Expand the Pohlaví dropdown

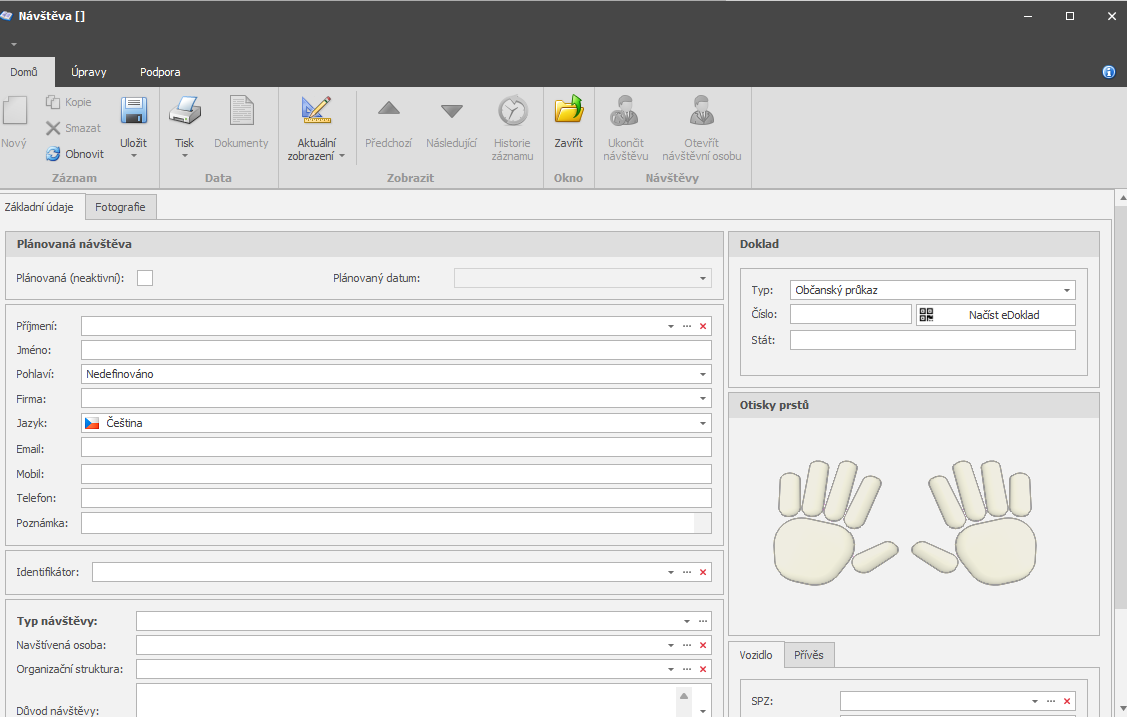point(703,375)
